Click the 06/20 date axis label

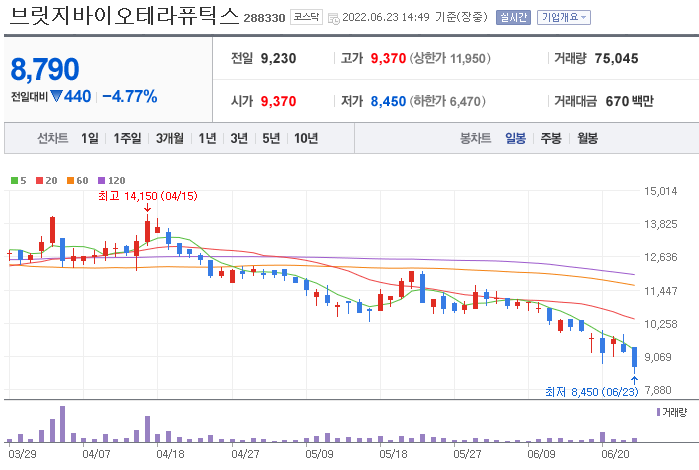point(615,454)
